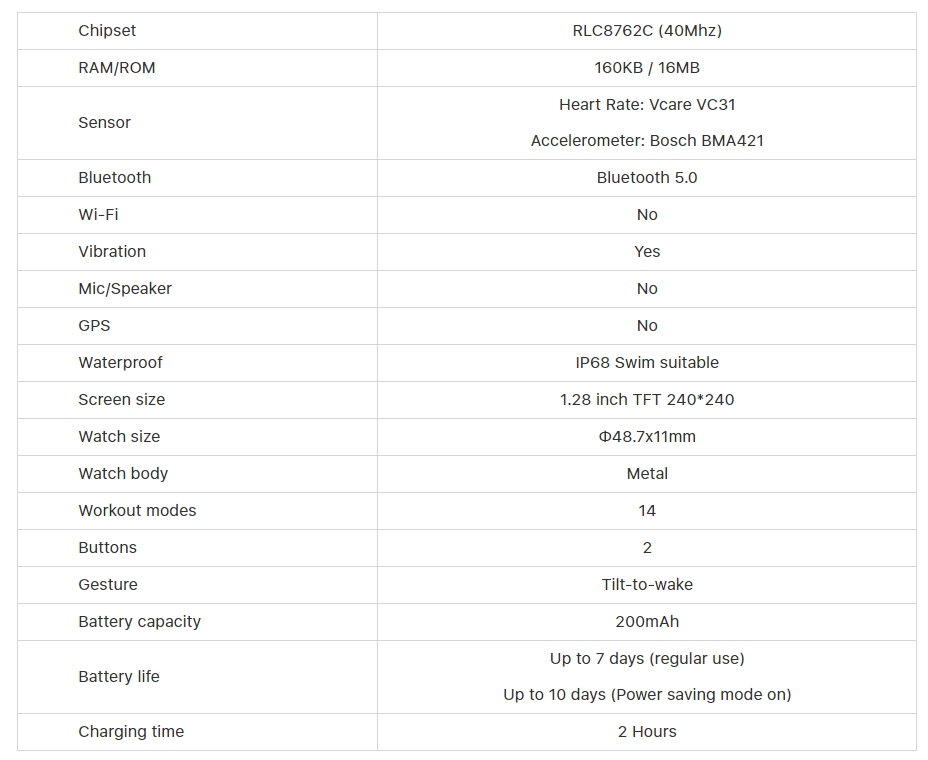Image resolution: width=928 pixels, height=760 pixels.
Task: Select the Mic/Speaker label
Action: click(x=125, y=289)
